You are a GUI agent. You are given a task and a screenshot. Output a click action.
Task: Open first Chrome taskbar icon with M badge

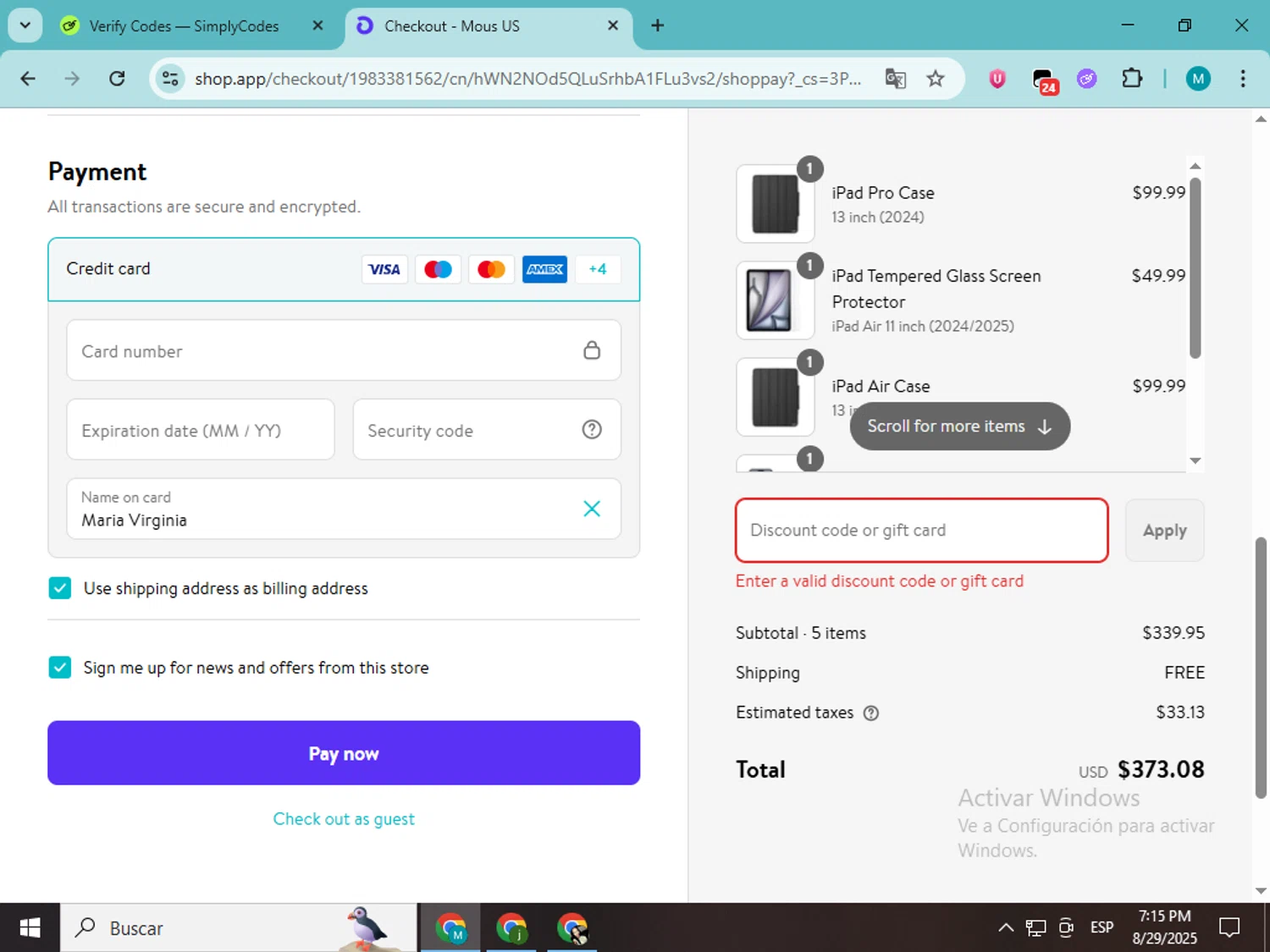click(450, 928)
